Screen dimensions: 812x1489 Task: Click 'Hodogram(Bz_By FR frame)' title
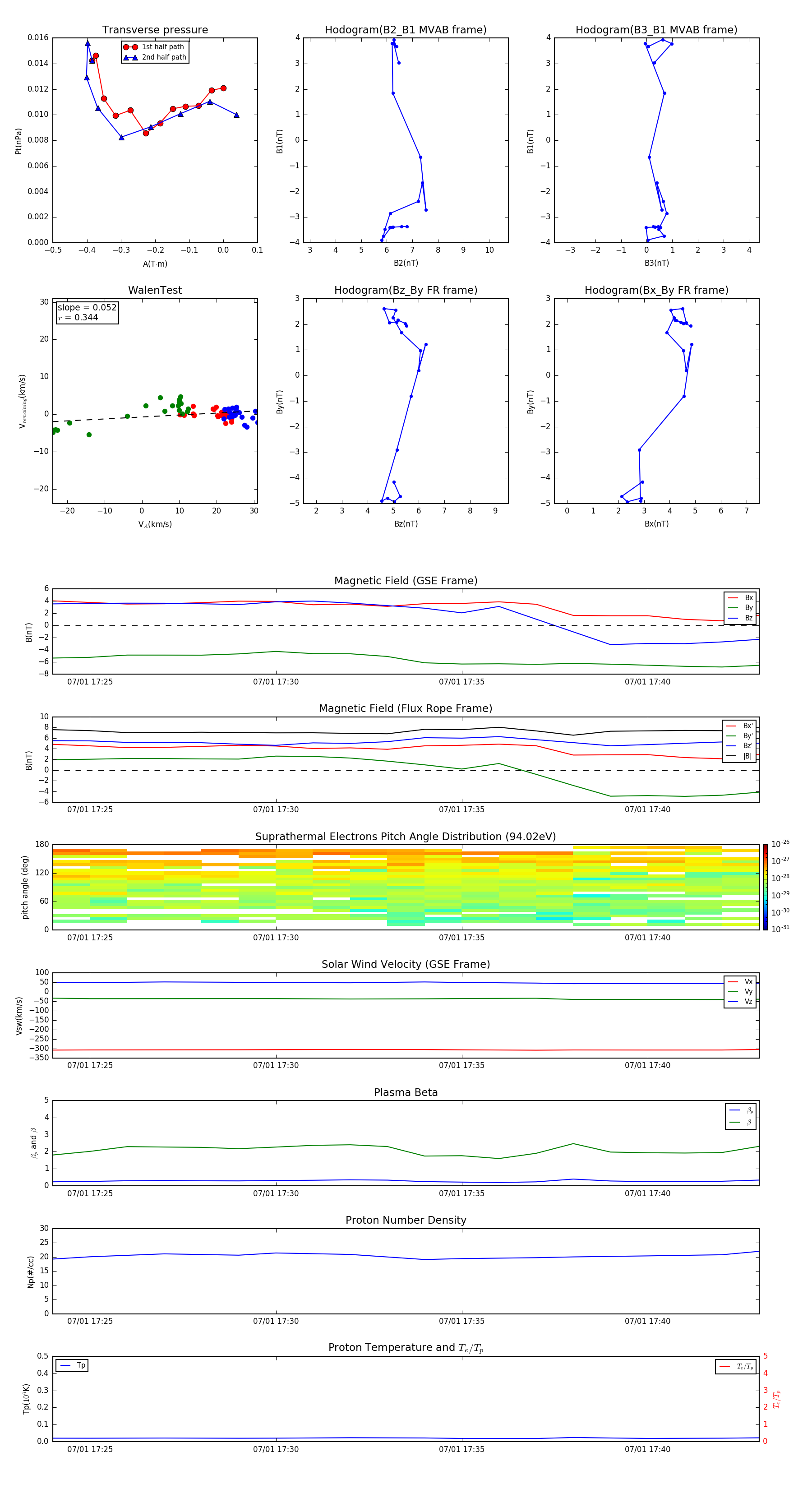point(406,290)
